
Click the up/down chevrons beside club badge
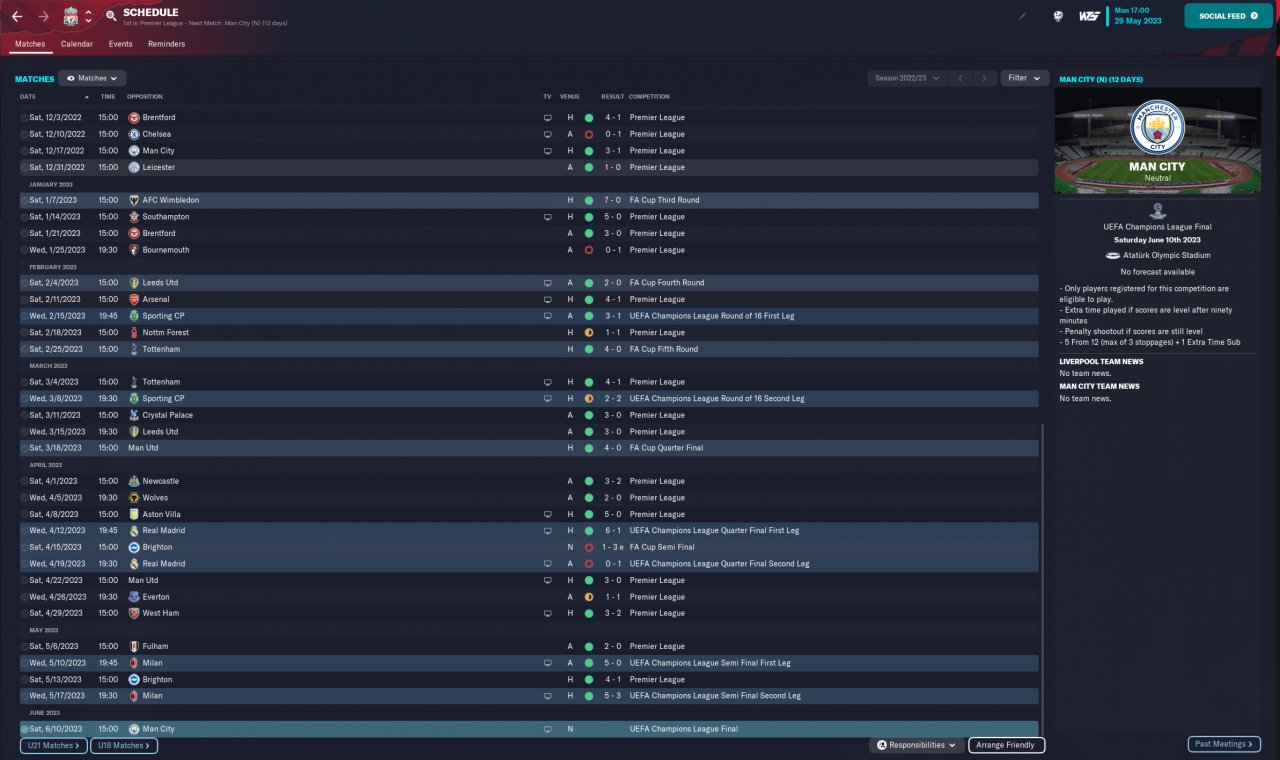(x=88, y=16)
